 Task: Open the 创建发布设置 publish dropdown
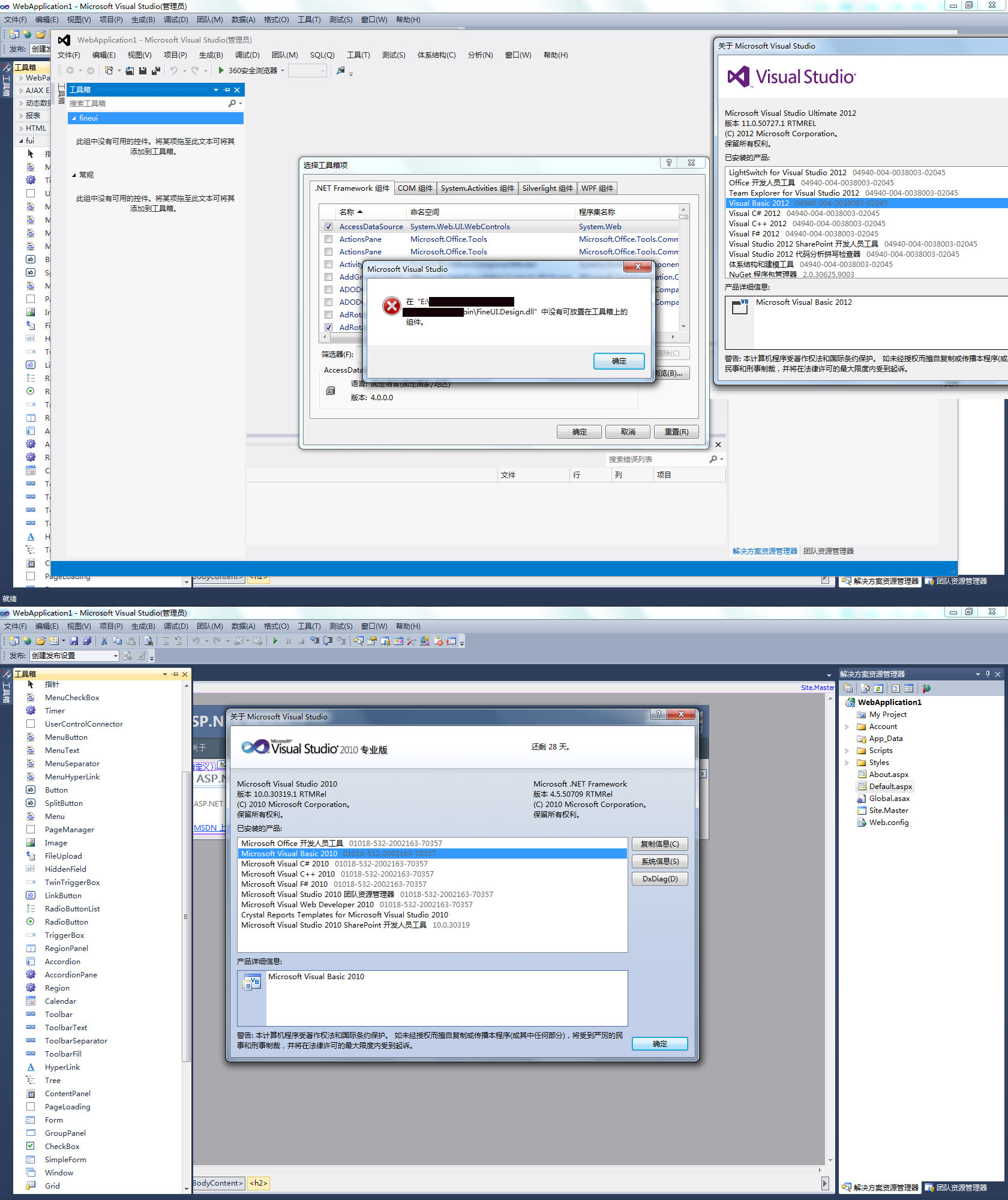(x=115, y=656)
